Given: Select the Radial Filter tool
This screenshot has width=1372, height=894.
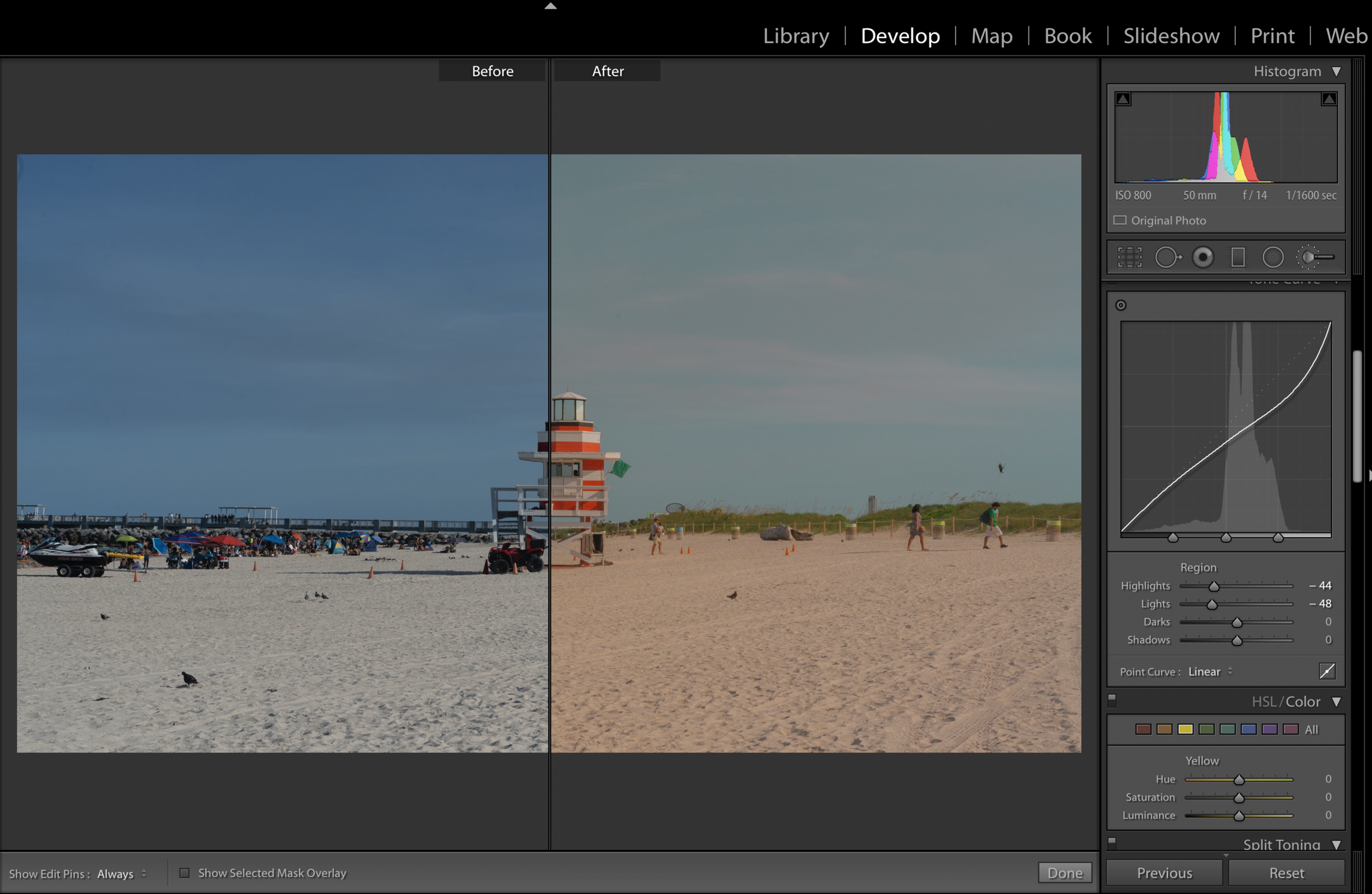Looking at the screenshot, I should (1273, 257).
